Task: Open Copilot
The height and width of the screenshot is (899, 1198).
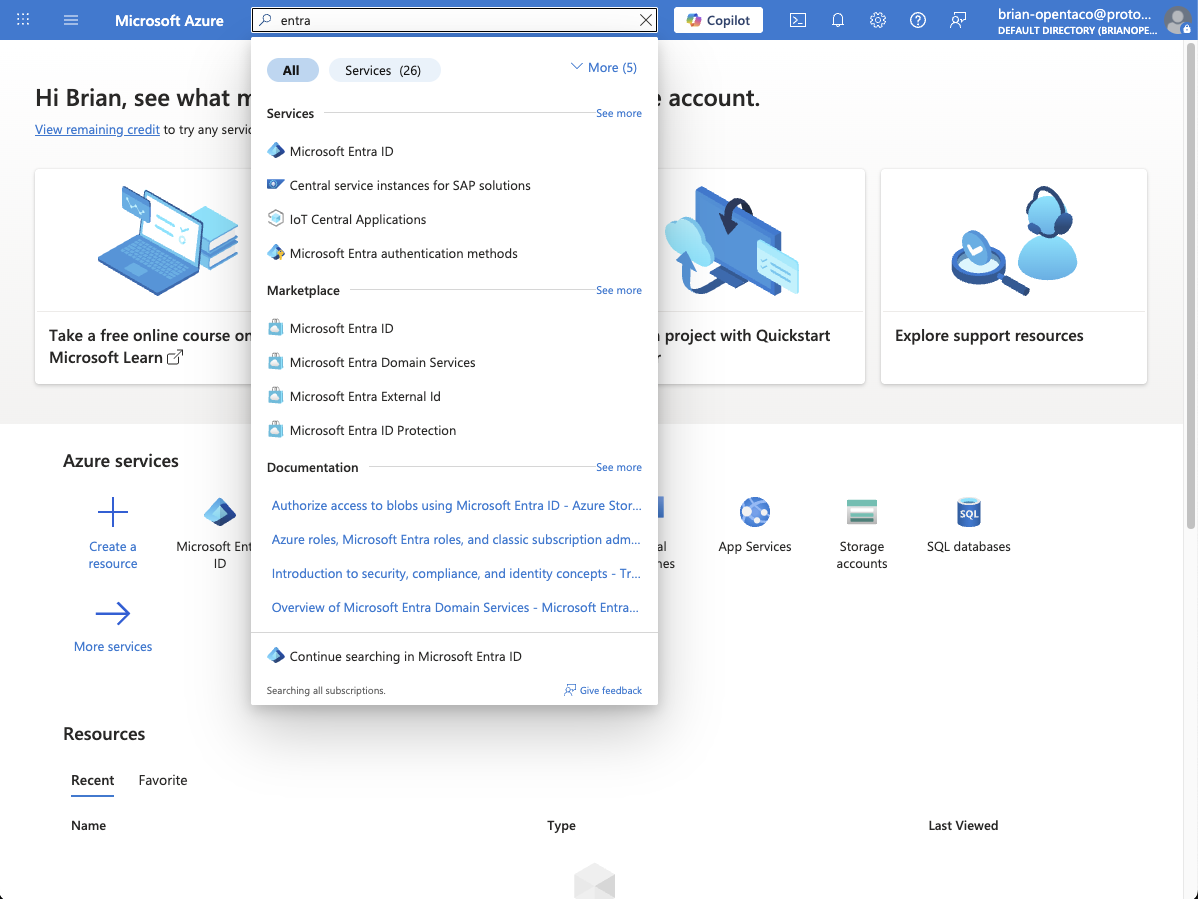Action: pyautogui.click(x=718, y=21)
